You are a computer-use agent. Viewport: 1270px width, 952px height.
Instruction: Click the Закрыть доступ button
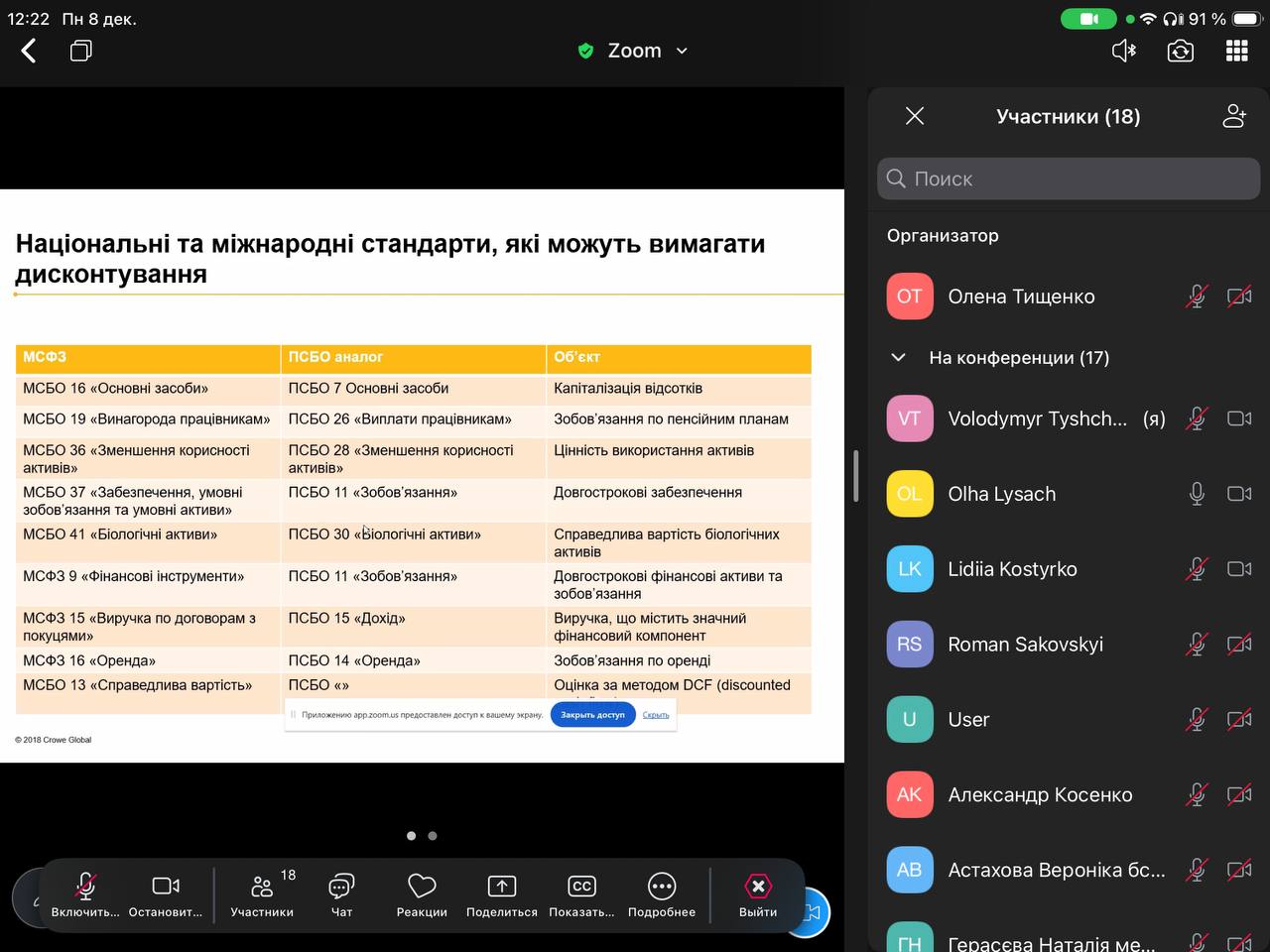coord(592,714)
